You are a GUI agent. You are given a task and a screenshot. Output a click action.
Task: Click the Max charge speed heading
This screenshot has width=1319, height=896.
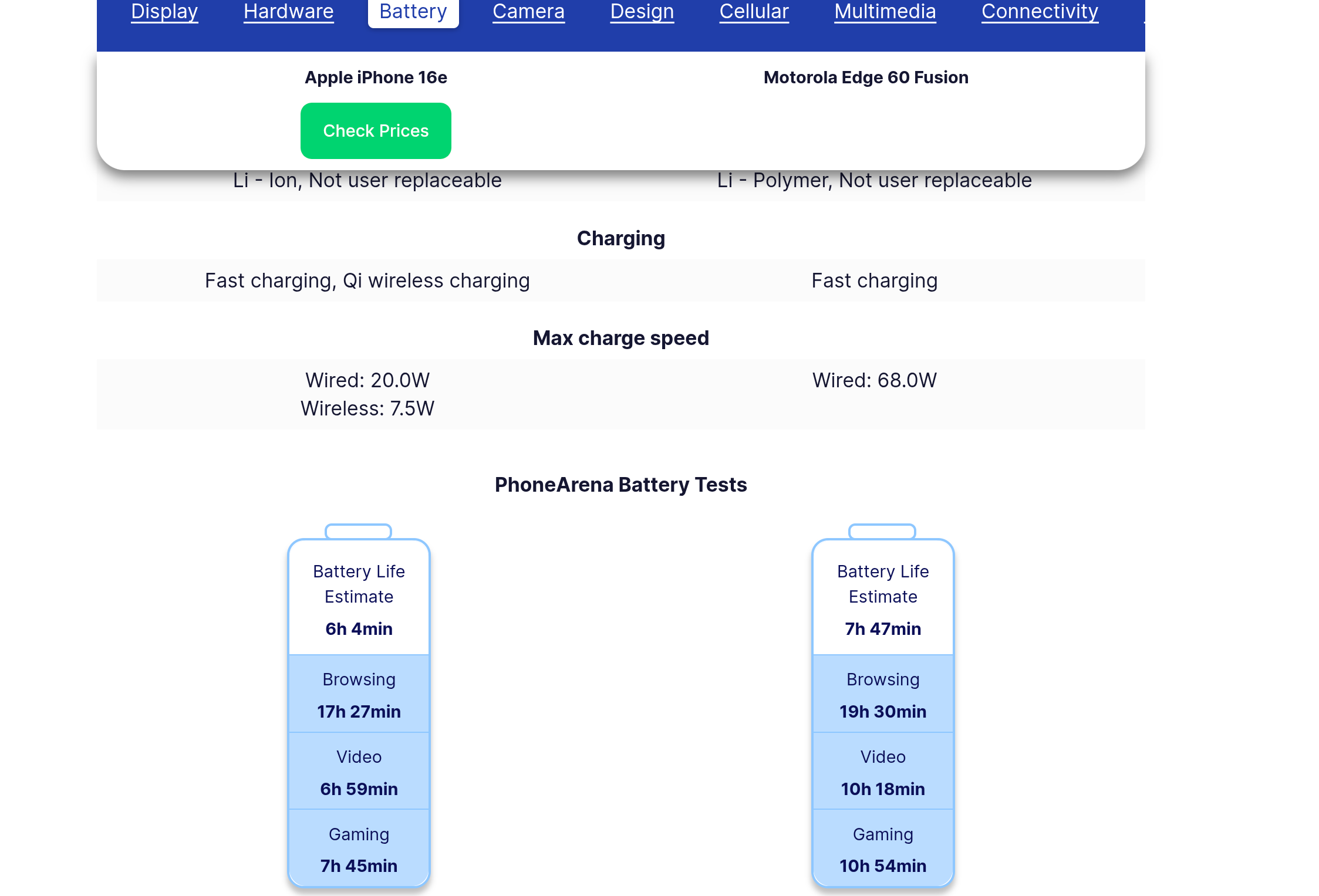(x=620, y=338)
